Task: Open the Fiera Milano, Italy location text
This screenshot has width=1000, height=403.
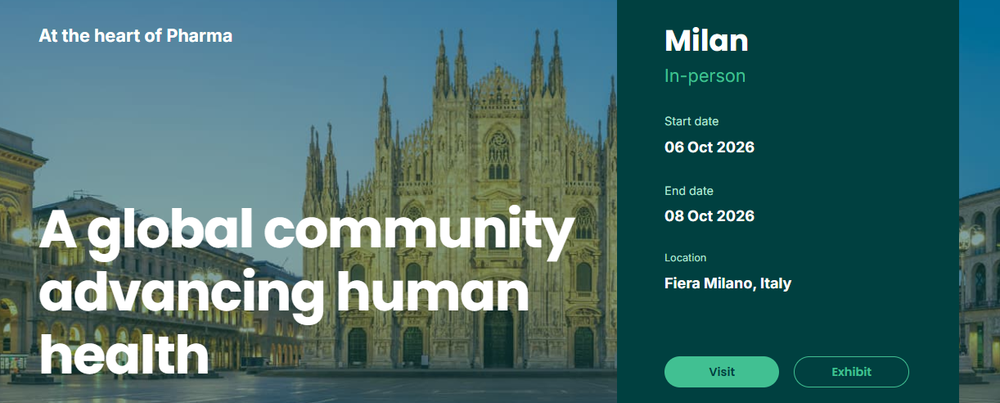Action: click(727, 284)
